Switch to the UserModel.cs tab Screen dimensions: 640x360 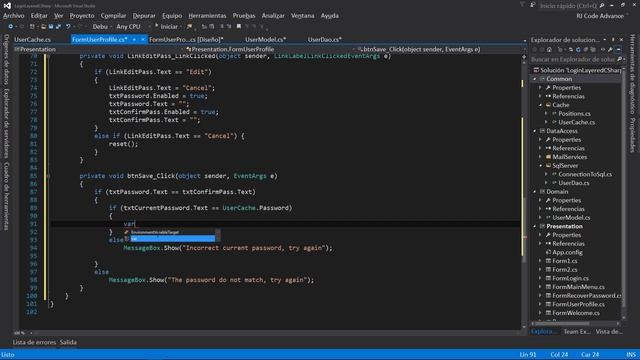(265, 40)
